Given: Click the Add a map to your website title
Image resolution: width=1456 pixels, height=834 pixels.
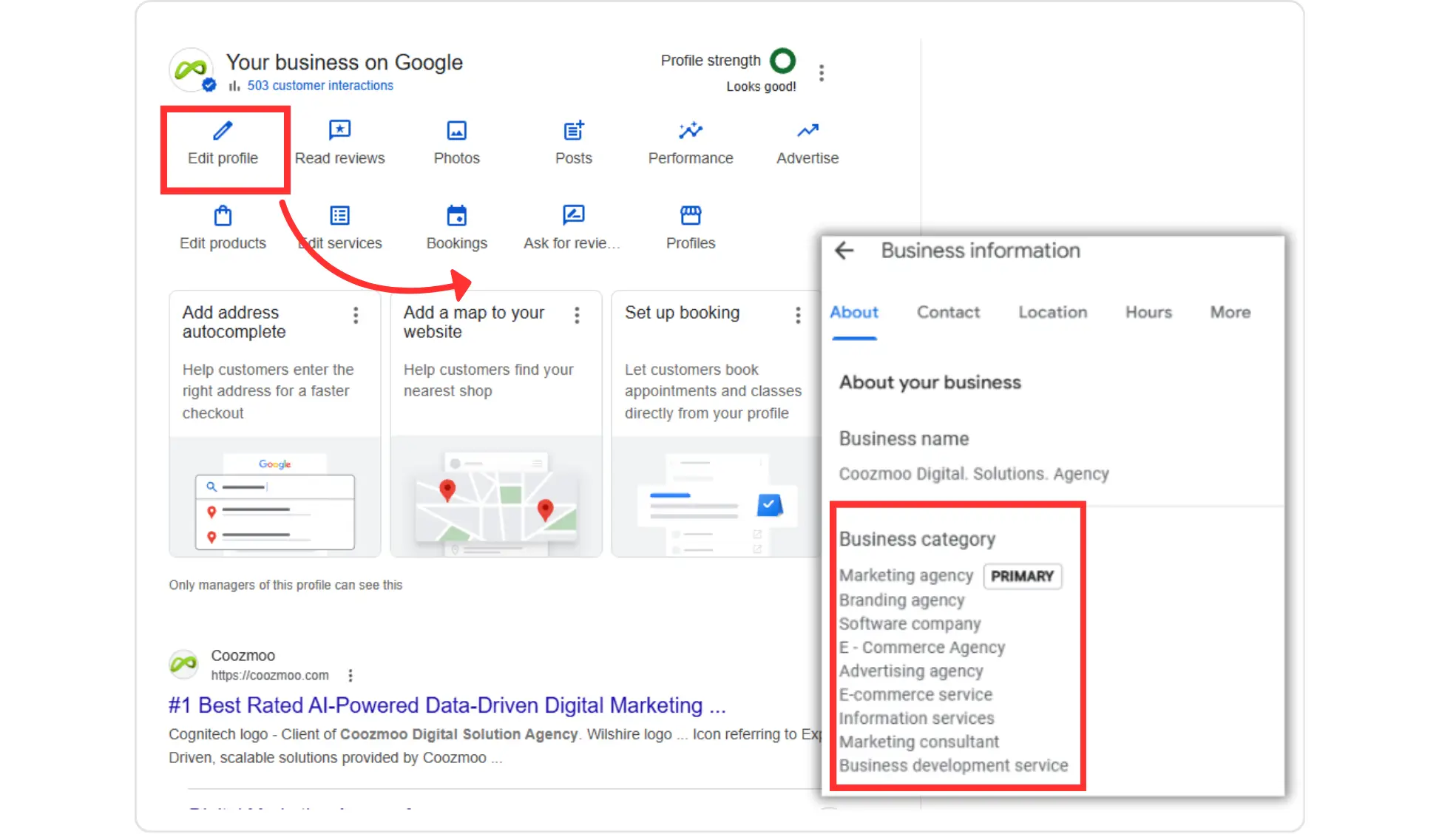Looking at the screenshot, I should tap(474, 322).
